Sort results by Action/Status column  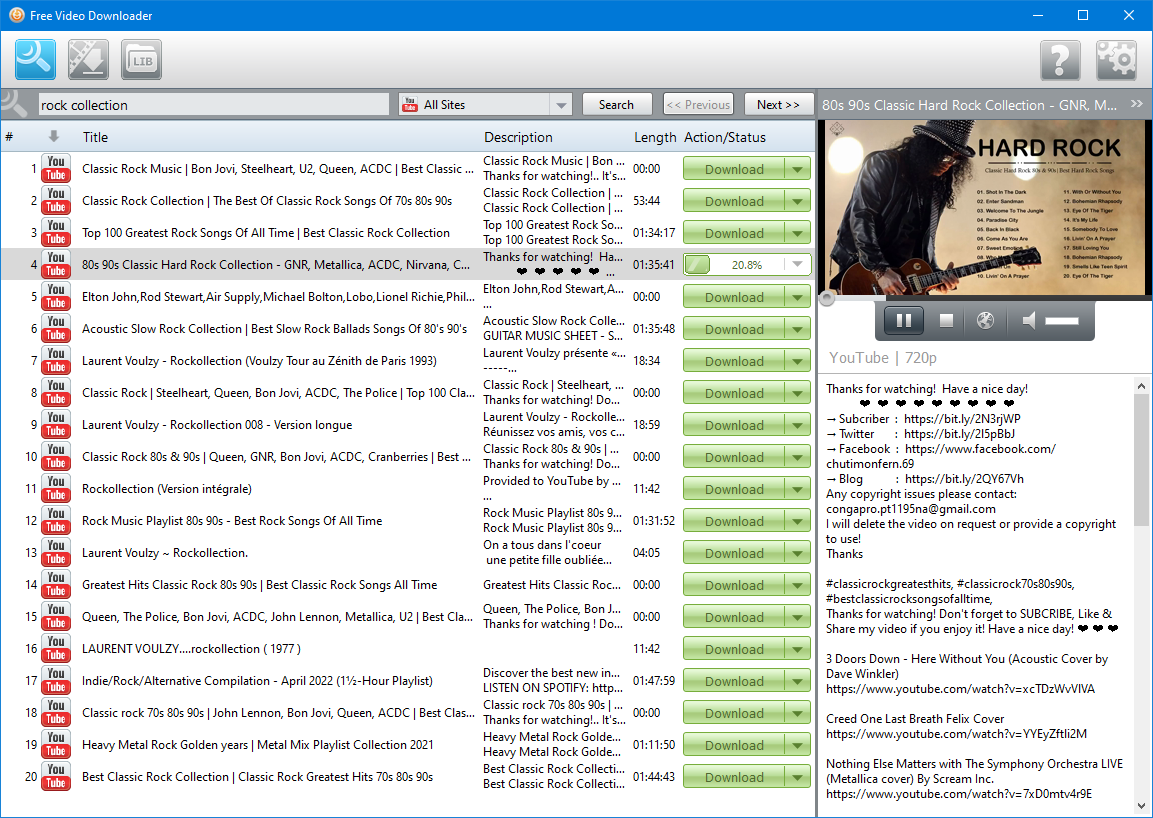tap(724, 137)
